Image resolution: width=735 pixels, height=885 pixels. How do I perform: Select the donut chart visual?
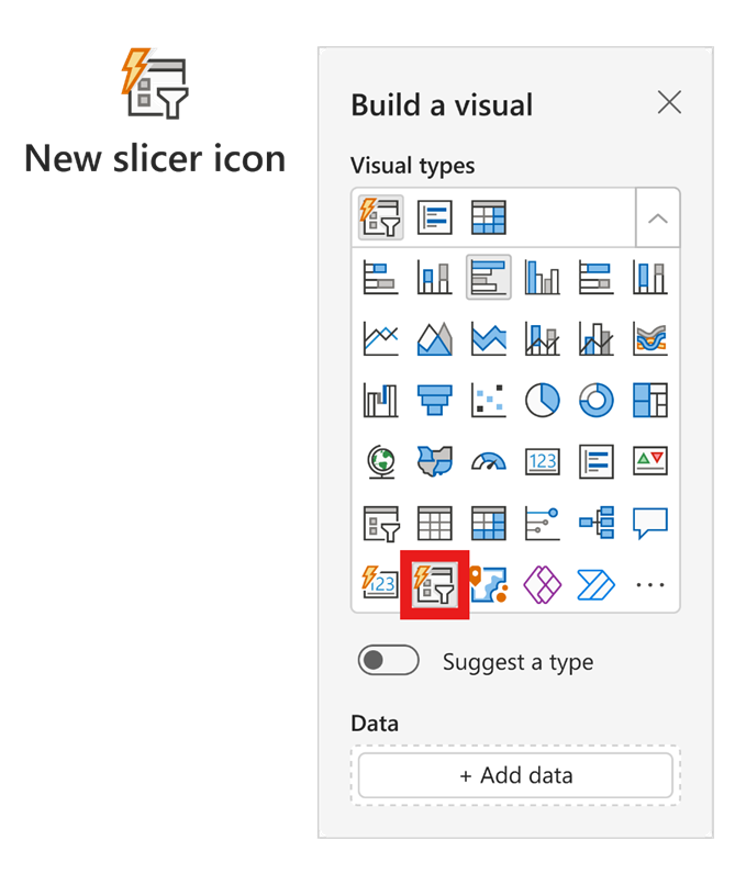tap(596, 400)
